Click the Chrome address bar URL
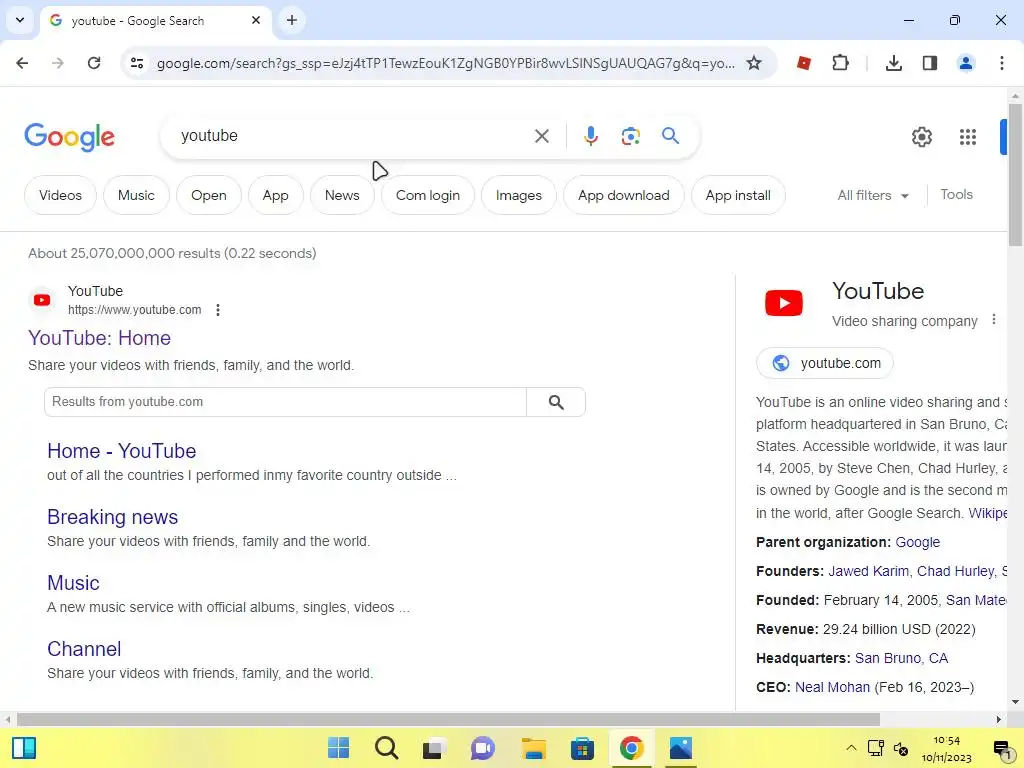1024x768 pixels. click(x=445, y=63)
